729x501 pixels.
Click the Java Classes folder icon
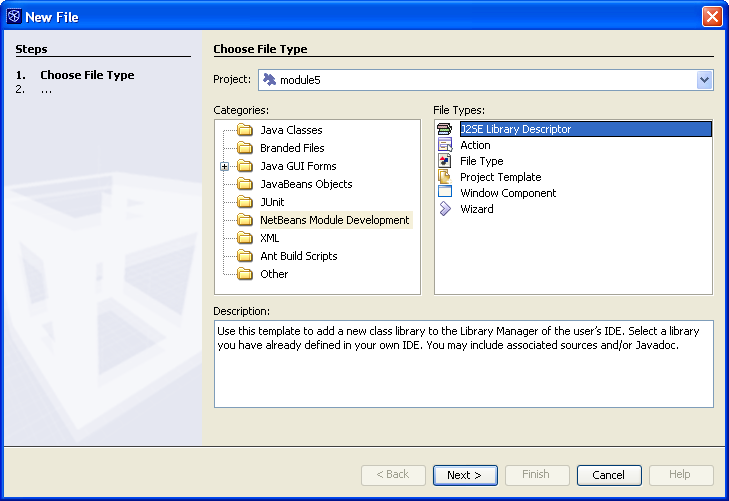click(x=245, y=130)
